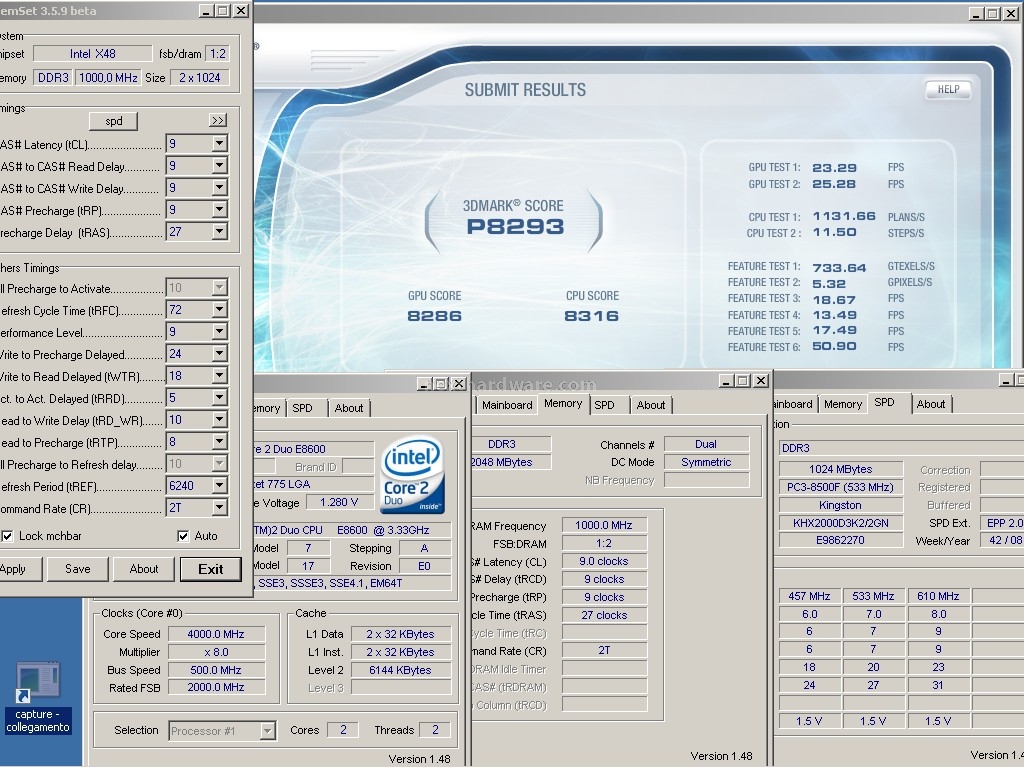Click the Threads value field
This screenshot has height=768, width=1024.
pyautogui.click(x=435, y=730)
